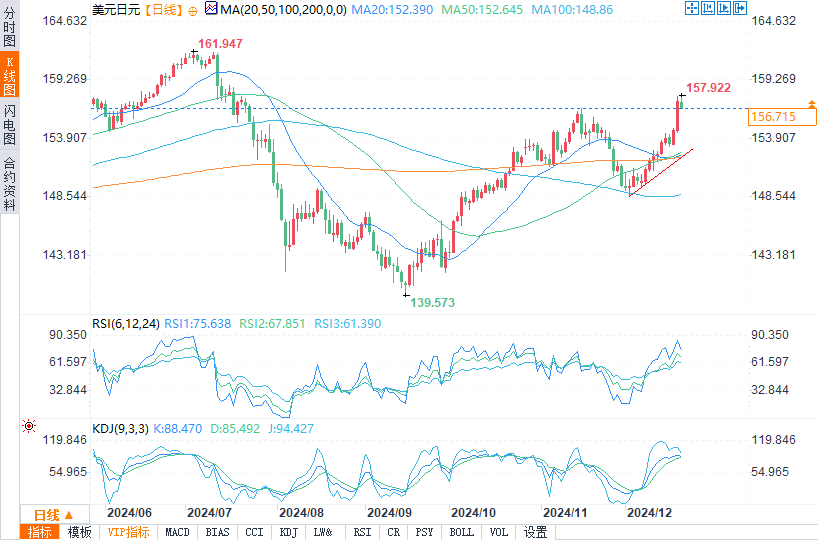Click the KDJ(9,3,3) parameters label
This screenshot has width=818, height=540.
[121, 429]
